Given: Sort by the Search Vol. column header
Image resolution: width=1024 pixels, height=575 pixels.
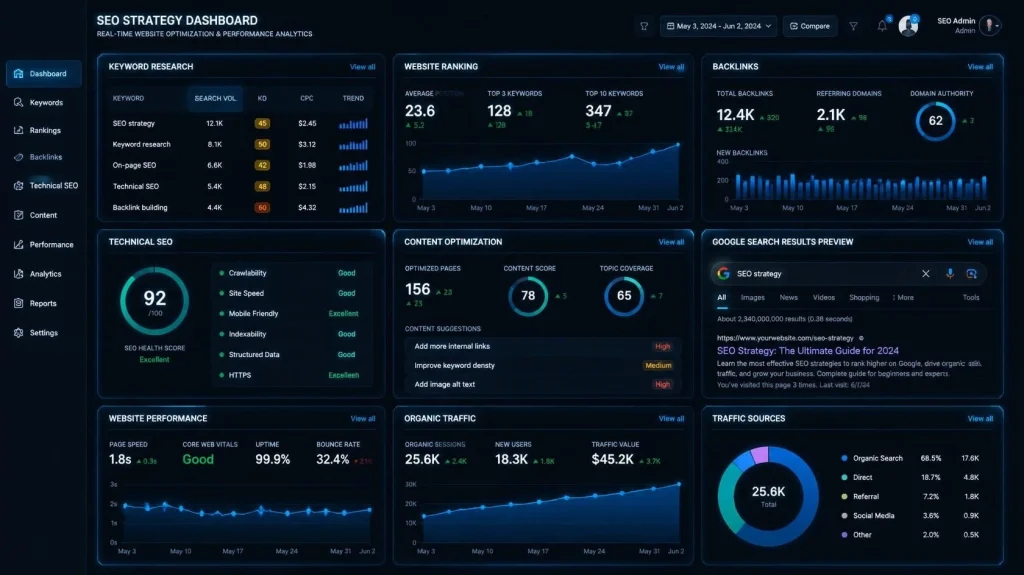Looking at the screenshot, I should [215, 99].
